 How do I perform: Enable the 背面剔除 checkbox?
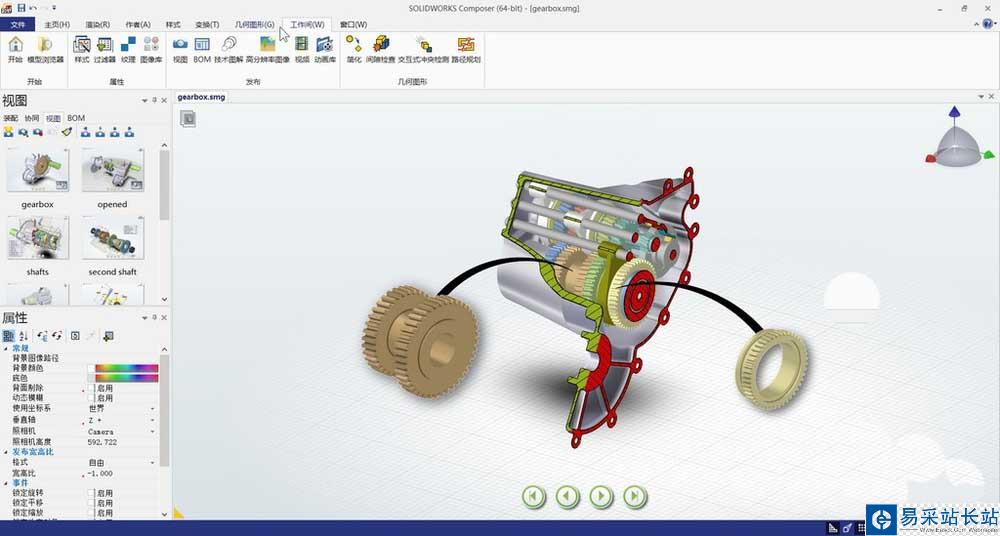click(x=92, y=388)
